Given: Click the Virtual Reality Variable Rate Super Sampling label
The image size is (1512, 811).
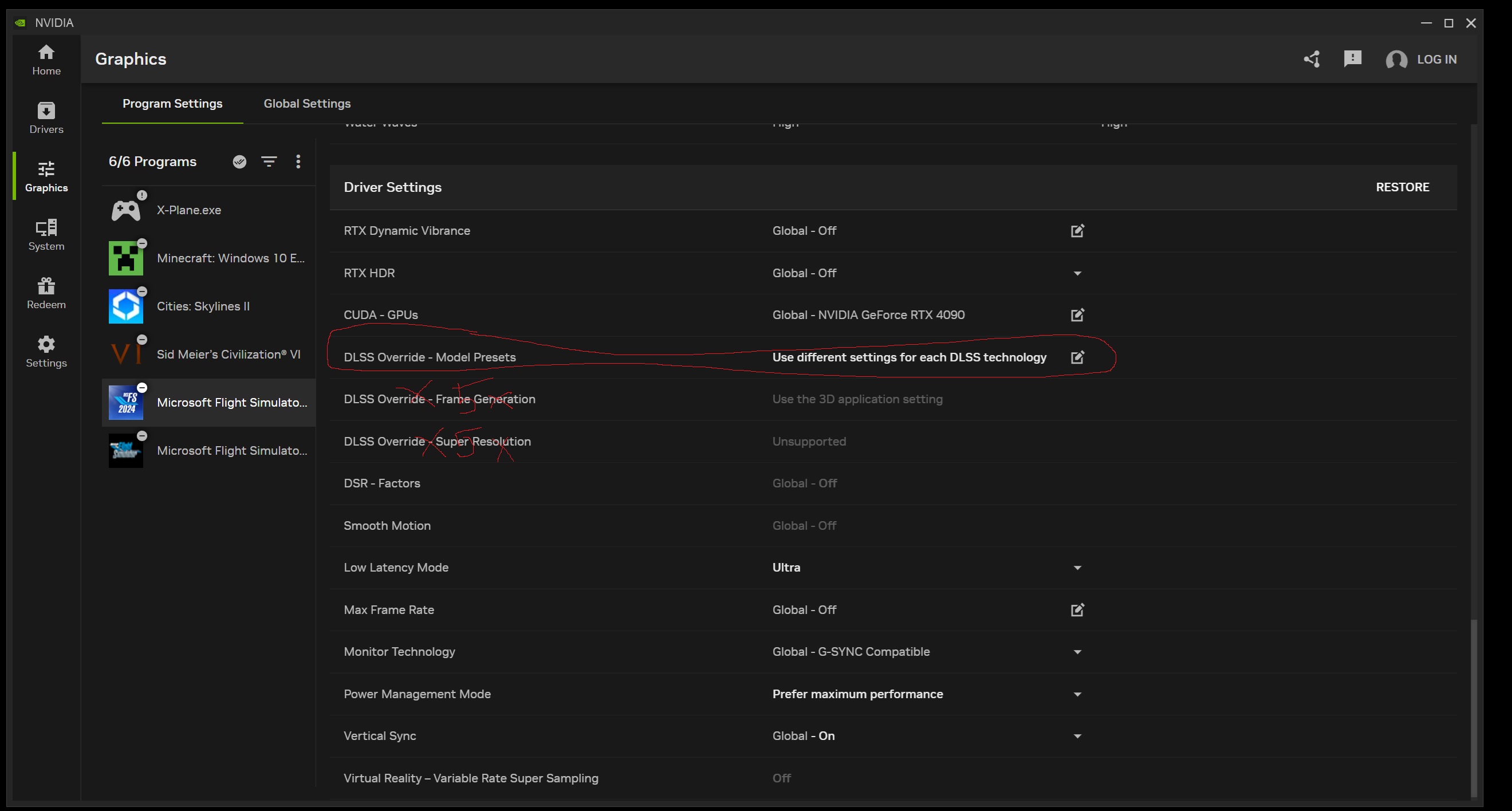Looking at the screenshot, I should coord(471,779).
